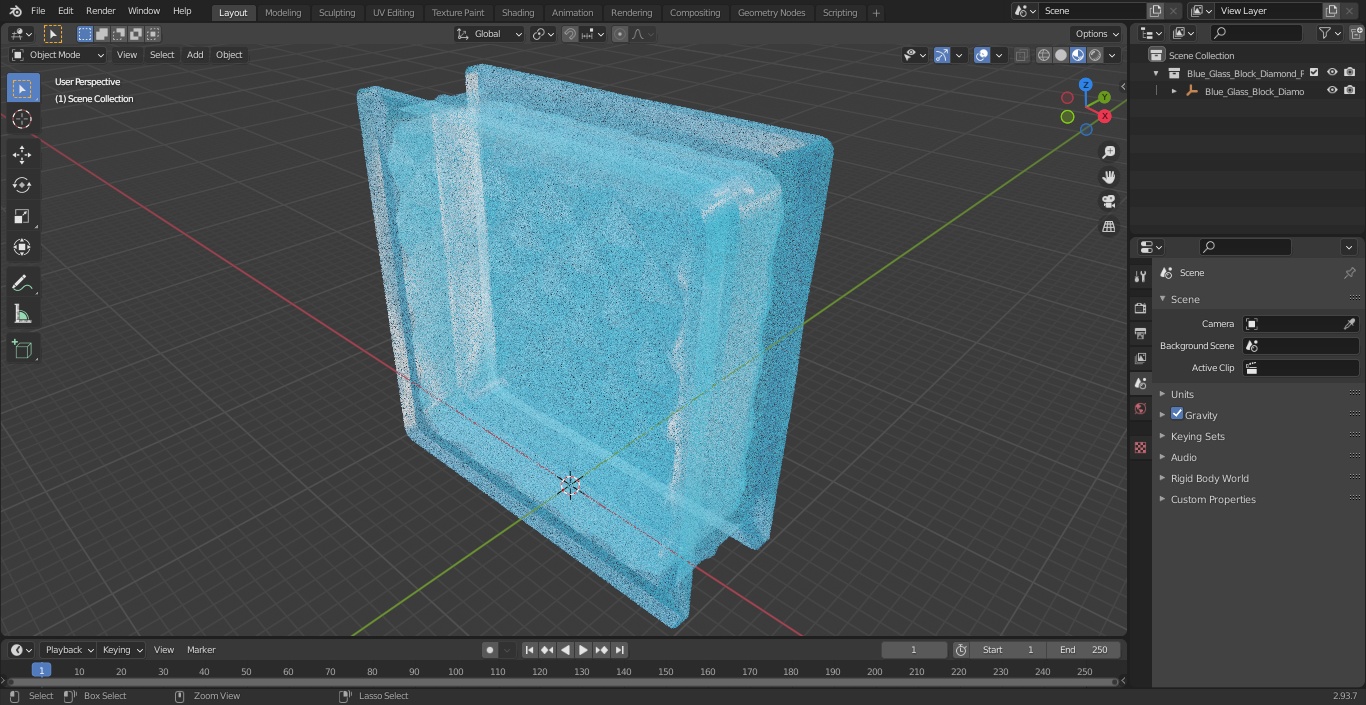Image resolution: width=1366 pixels, height=705 pixels.
Task: Click the red X axis gizmo ball
Action: pyautogui.click(x=1104, y=116)
